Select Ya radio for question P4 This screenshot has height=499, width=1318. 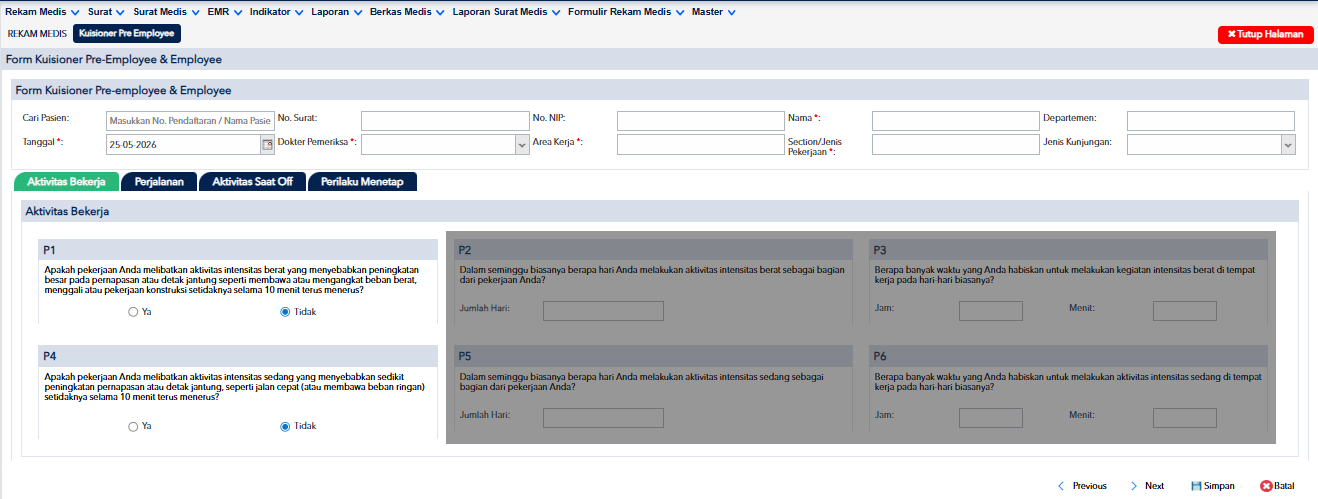pos(133,426)
